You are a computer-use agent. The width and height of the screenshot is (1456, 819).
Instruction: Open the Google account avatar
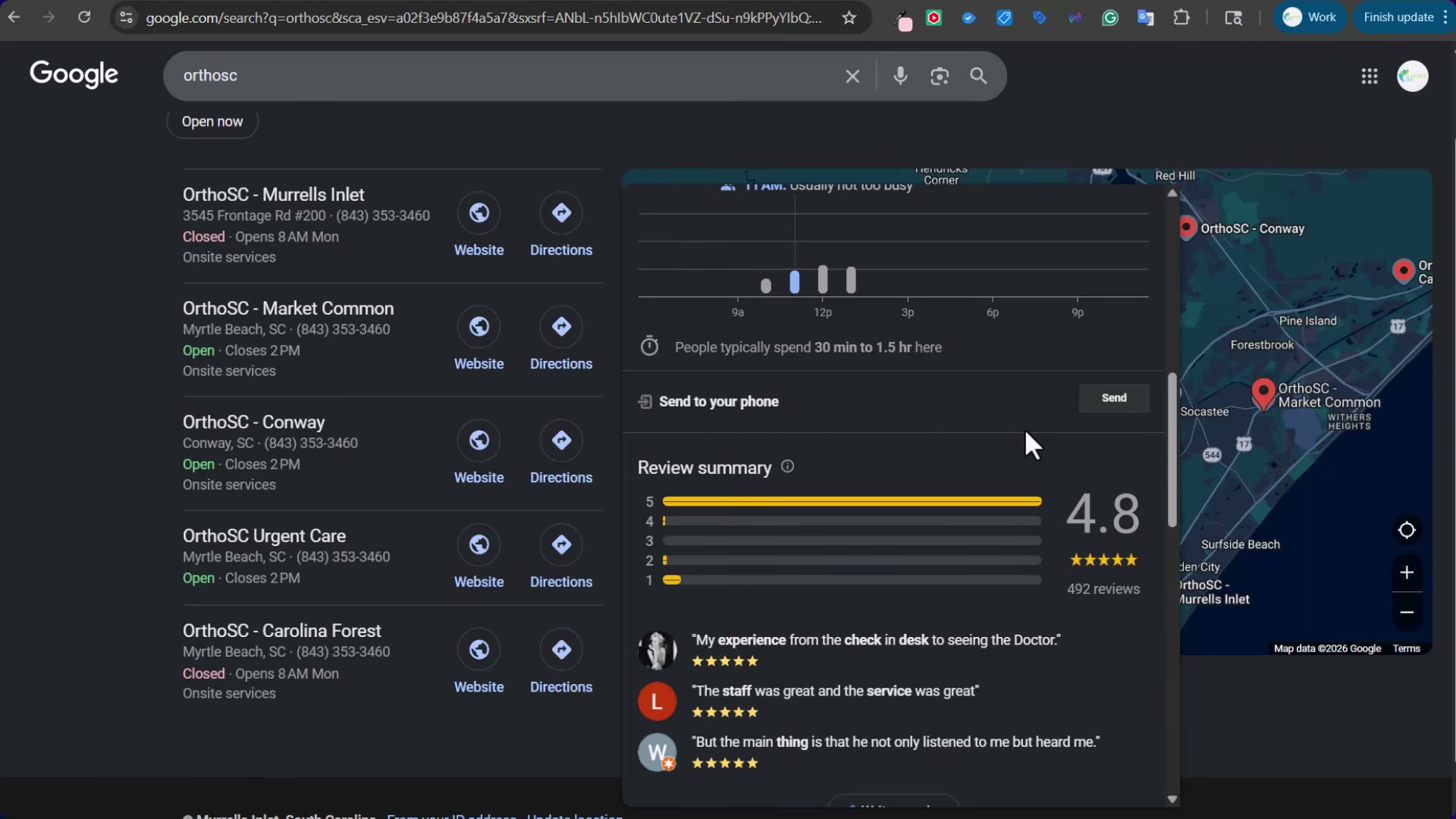click(x=1413, y=76)
